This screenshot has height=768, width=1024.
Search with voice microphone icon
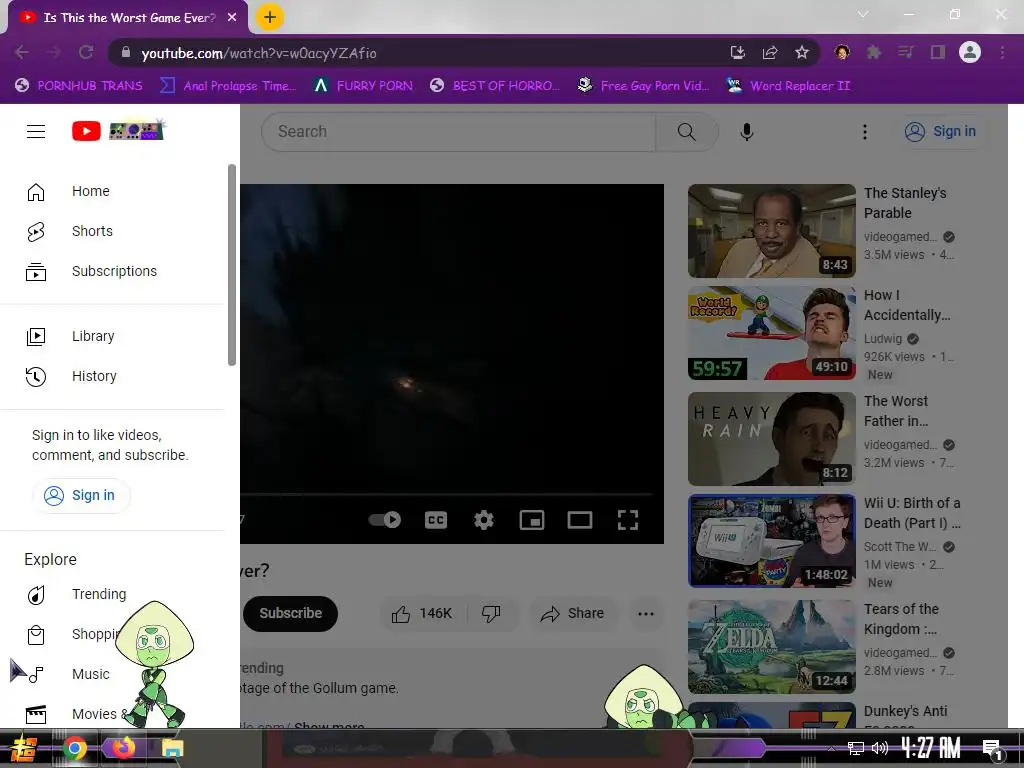click(746, 132)
